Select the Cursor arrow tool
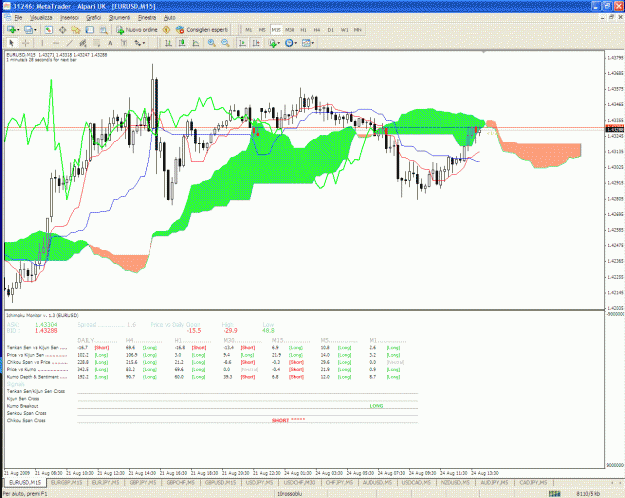The height and width of the screenshot is (498, 625). point(11,43)
